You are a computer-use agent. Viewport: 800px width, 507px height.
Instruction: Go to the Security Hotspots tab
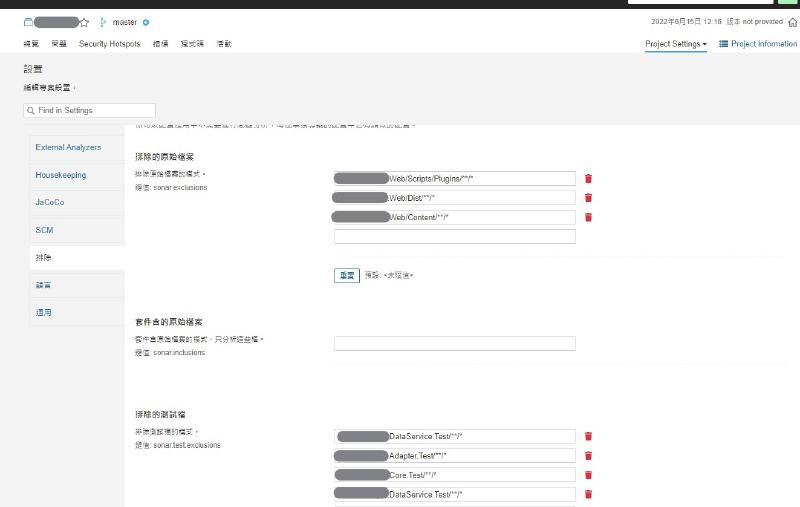point(110,44)
